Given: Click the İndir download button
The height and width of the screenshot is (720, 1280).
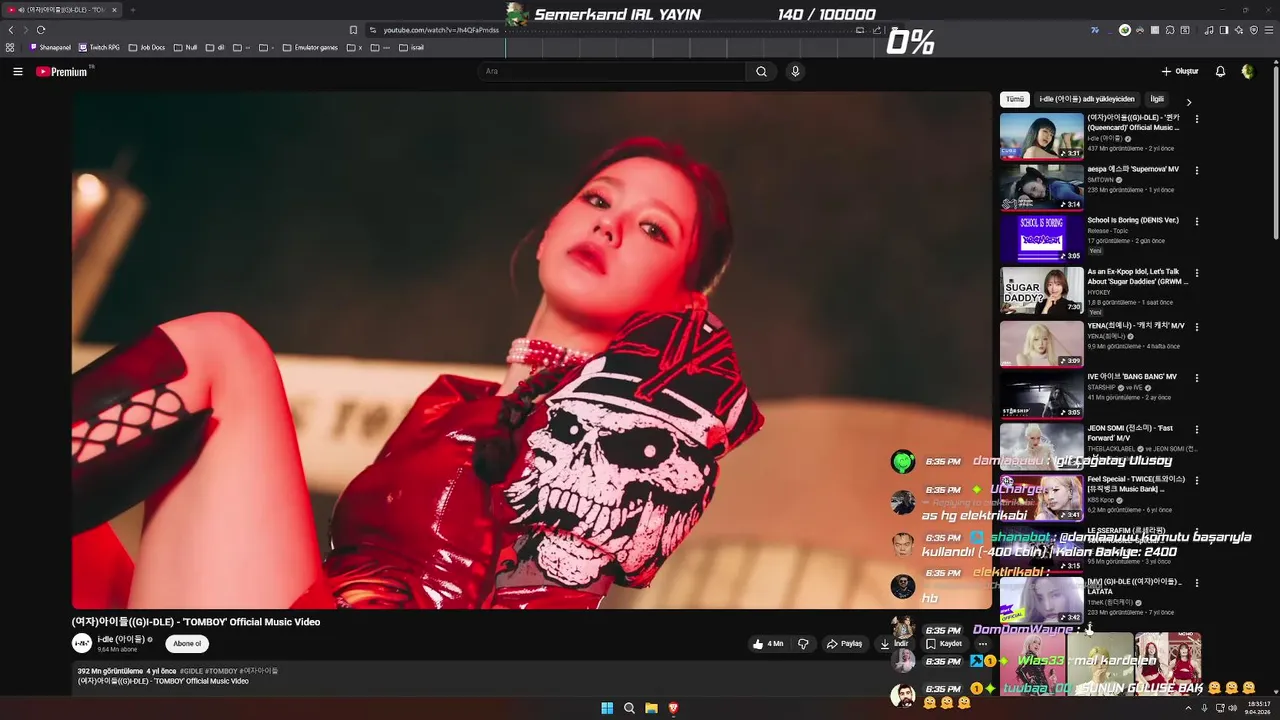Looking at the screenshot, I should tap(894, 644).
